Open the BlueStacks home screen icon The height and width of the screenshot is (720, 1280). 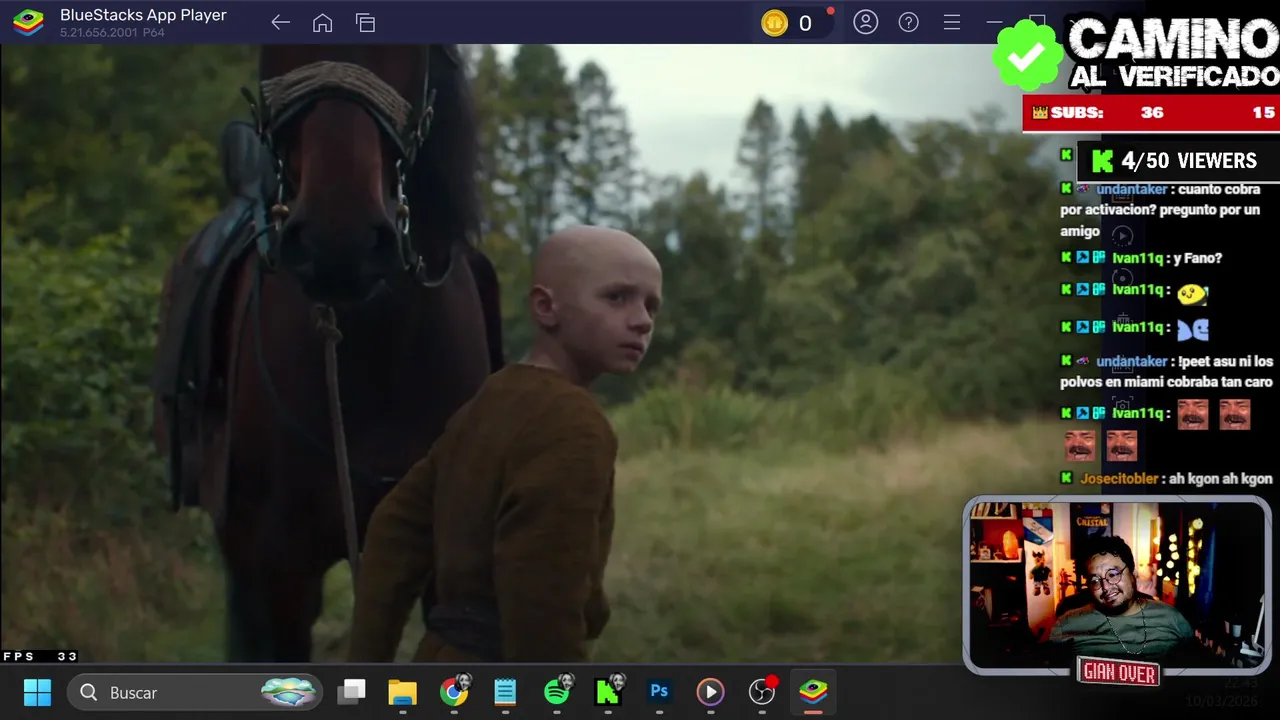tap(322, 23)
